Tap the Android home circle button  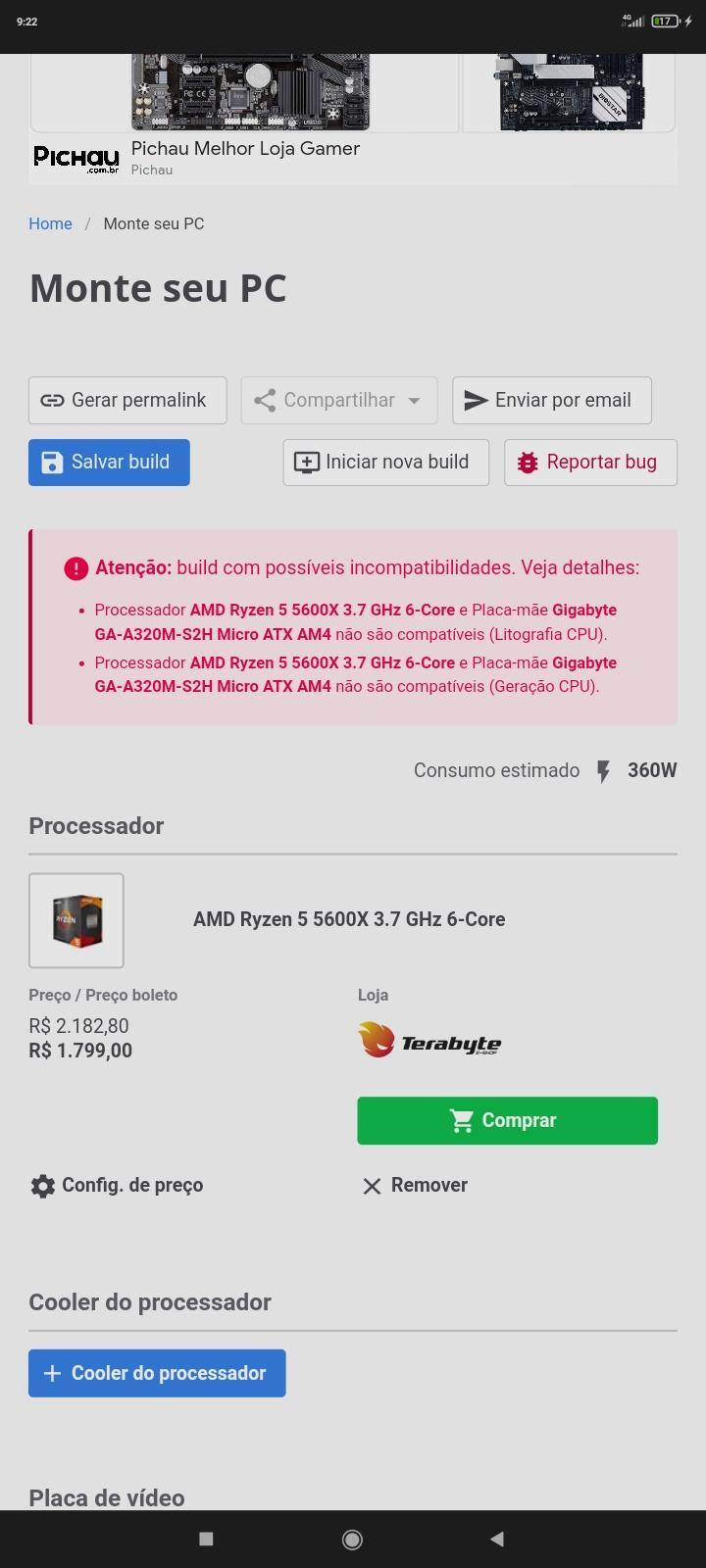(352, 1540)
